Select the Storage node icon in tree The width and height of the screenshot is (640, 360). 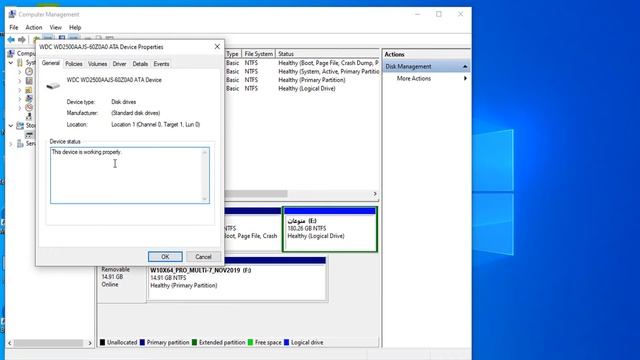(x=20, y=126)
